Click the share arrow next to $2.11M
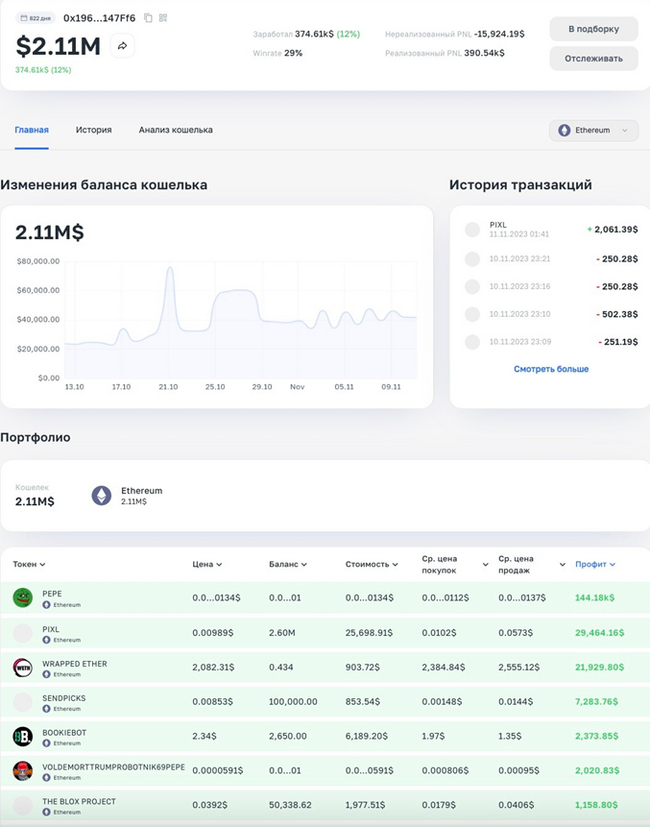 (122, 46)
